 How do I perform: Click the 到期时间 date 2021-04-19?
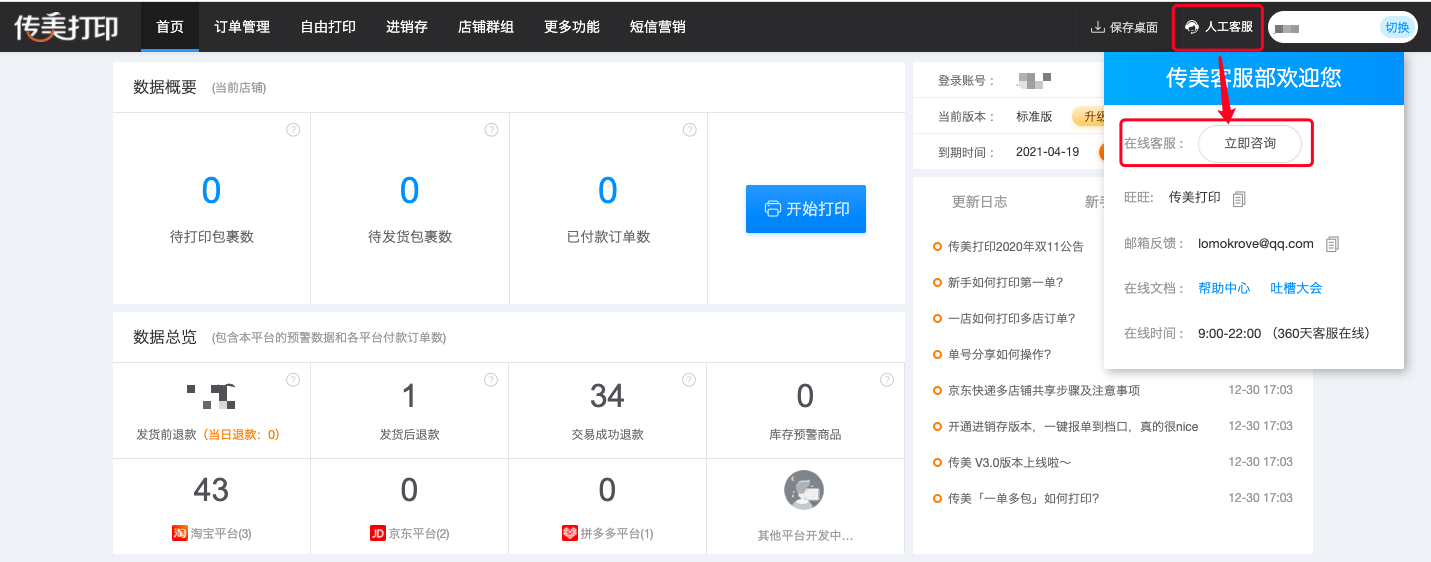click(1047, 152)
